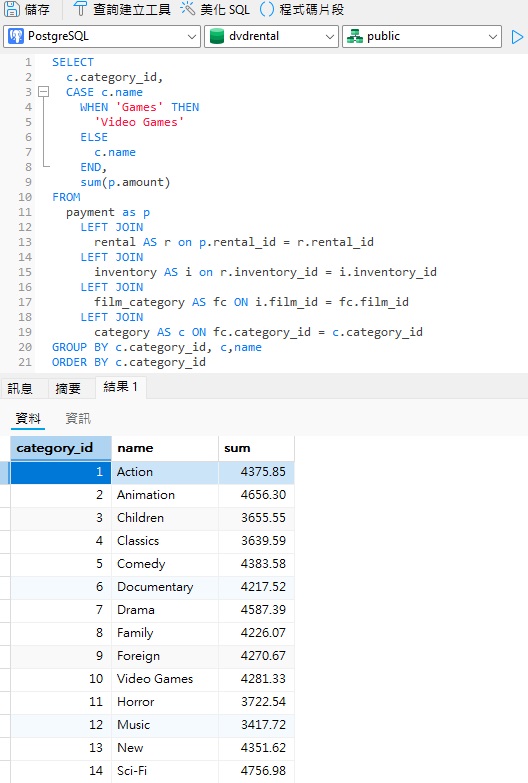This screenshot has width=528, height=783.
Task: Click the 'Video Games' string in editor
Action: point(139,122)
